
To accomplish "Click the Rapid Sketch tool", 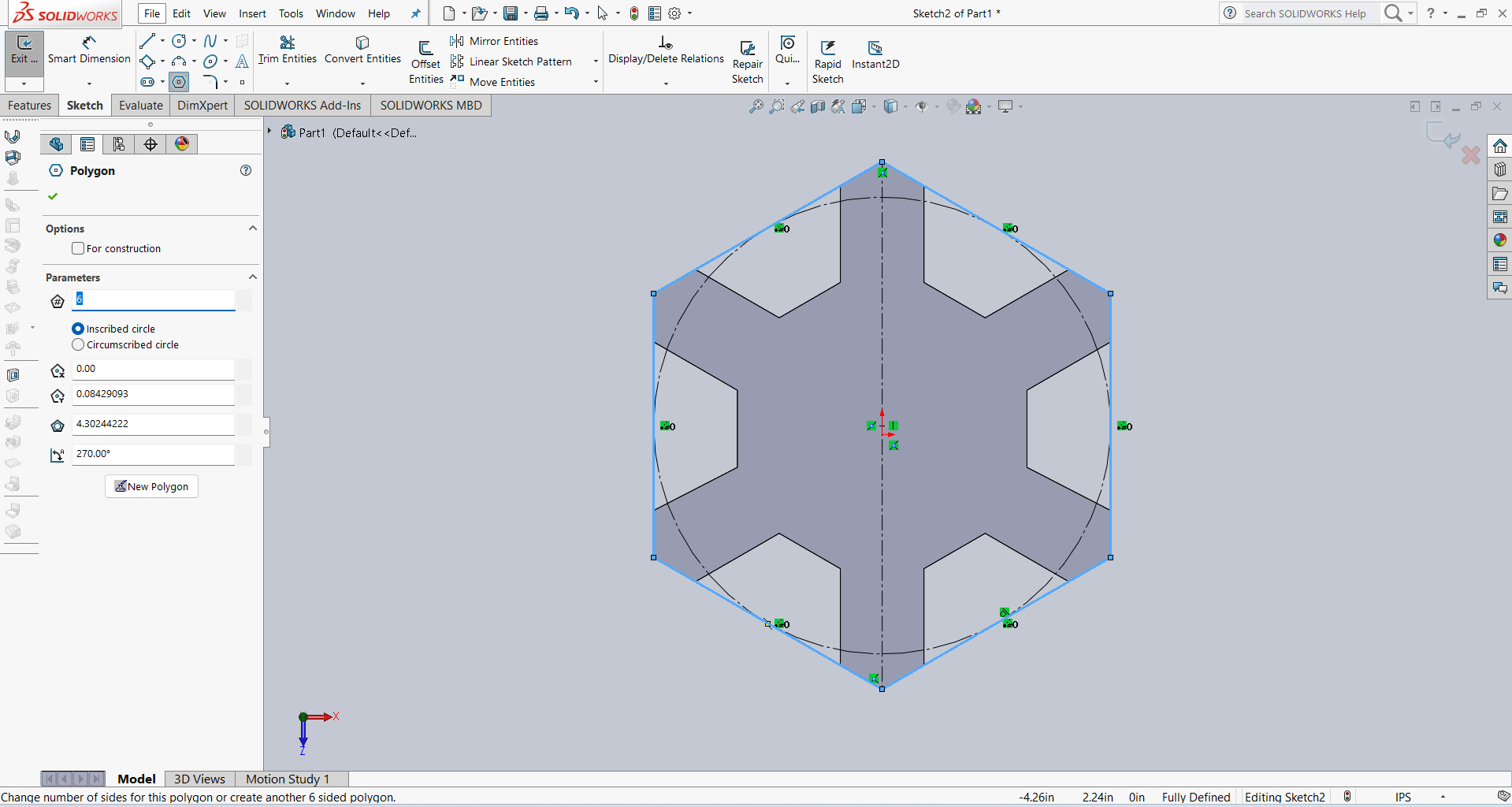I will tap(827, 61).
